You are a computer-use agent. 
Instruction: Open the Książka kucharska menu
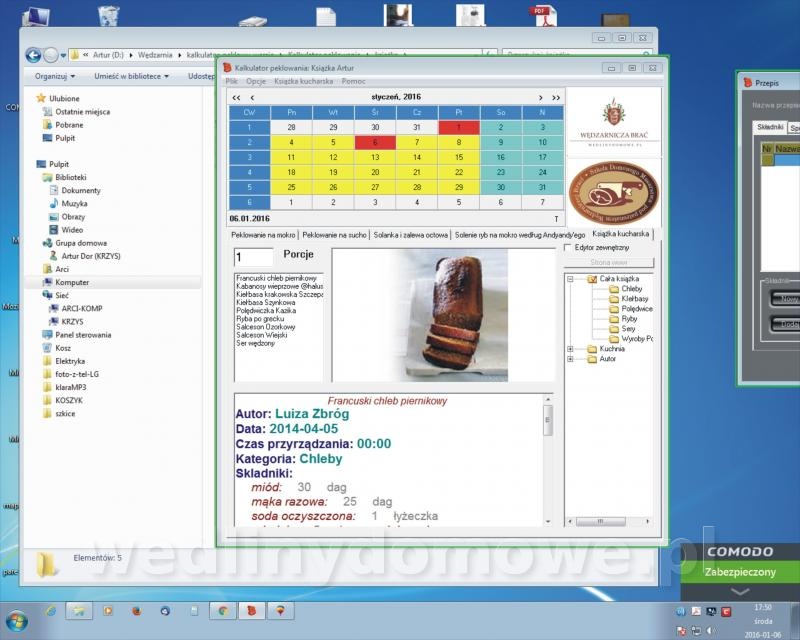click(x=304, y=81)
